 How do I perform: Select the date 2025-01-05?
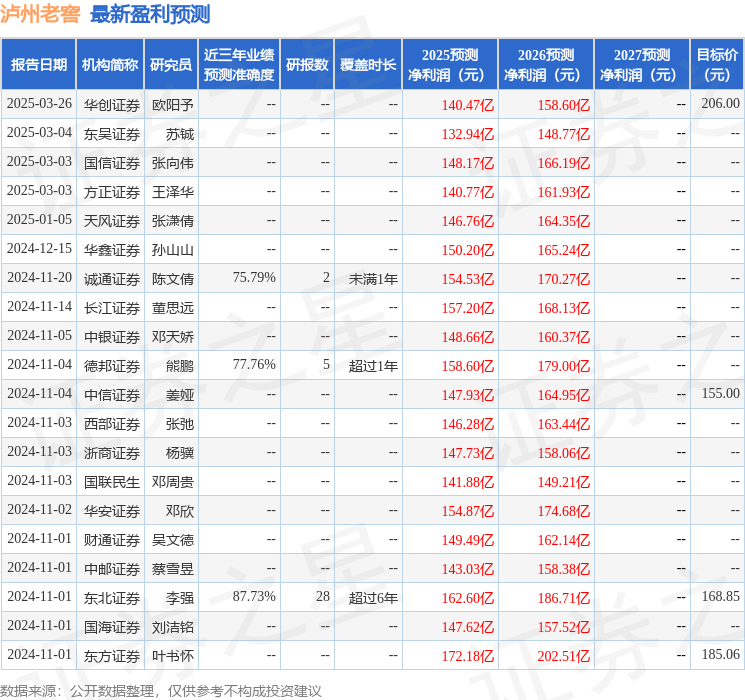click(x=39, y=220)
